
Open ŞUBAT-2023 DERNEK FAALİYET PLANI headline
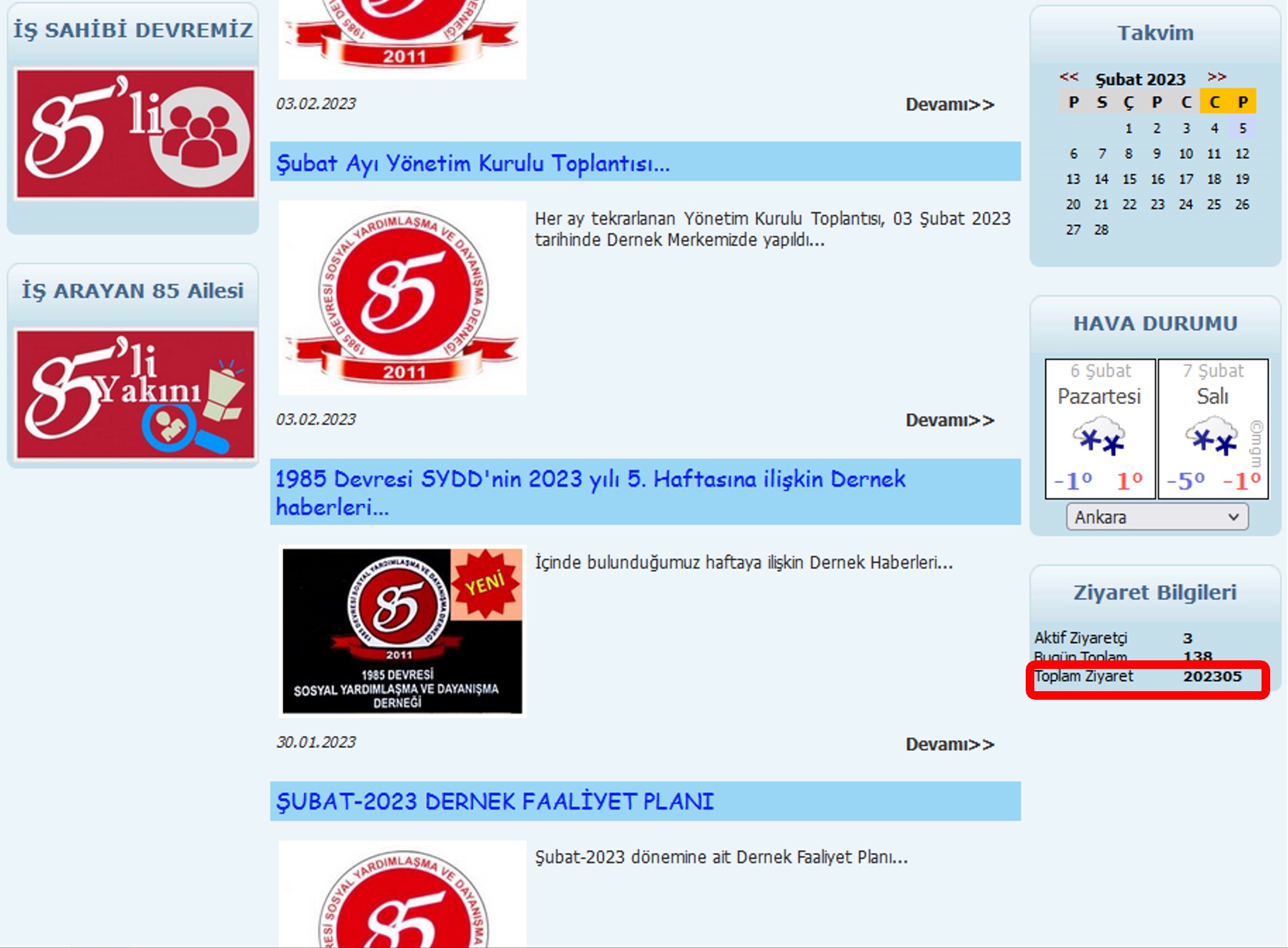495,801
